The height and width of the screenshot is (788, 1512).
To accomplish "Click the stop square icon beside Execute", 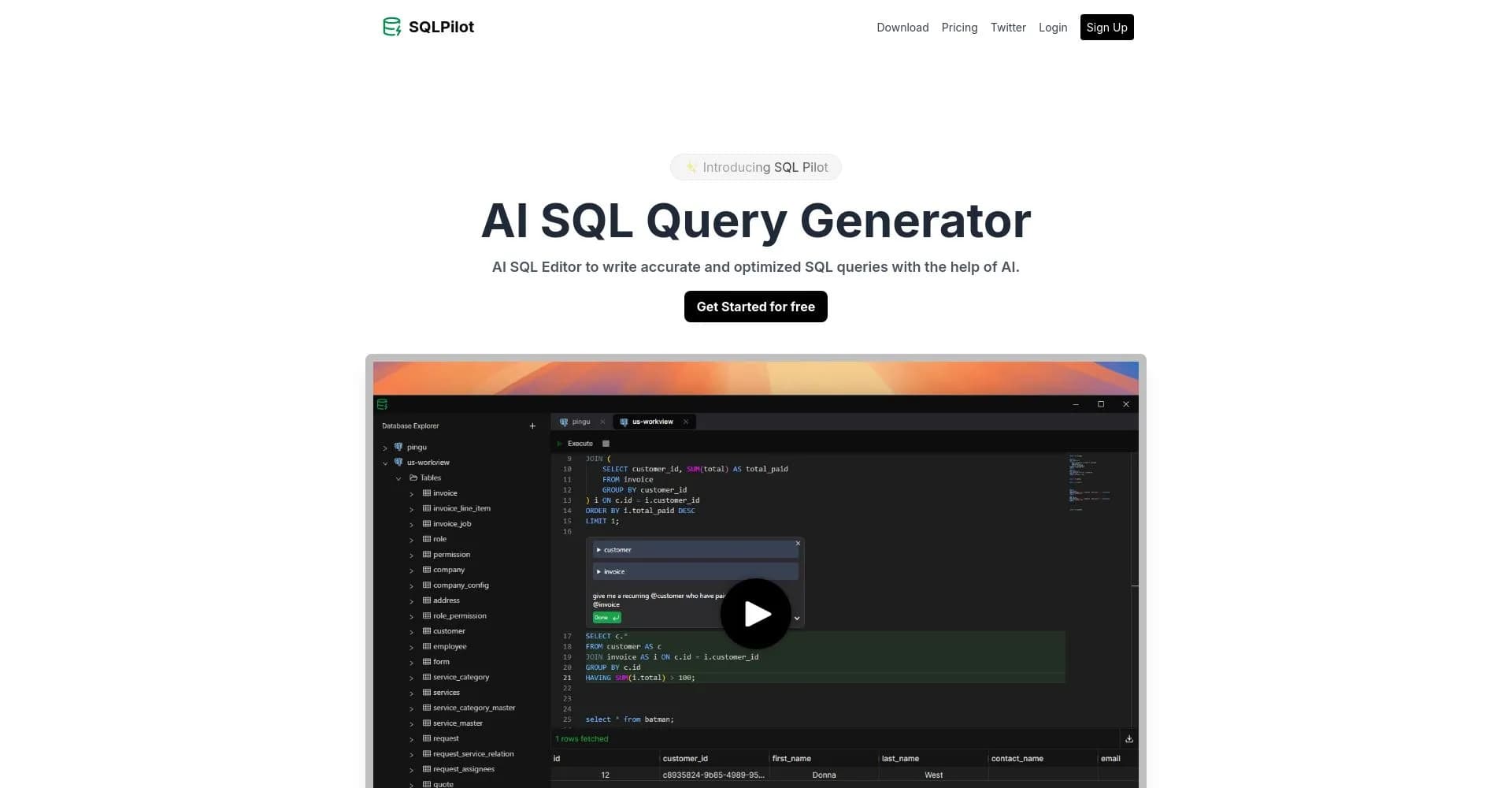I will click(606, 443).
